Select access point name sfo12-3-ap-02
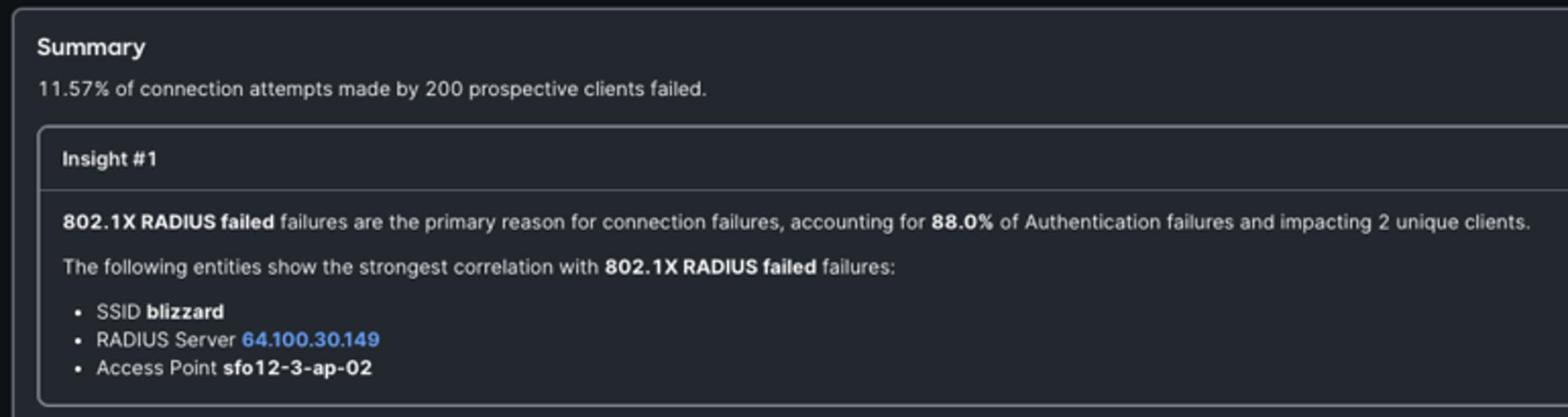The width and height of the screenshot is (1568, 417). [x=298, y=368]
